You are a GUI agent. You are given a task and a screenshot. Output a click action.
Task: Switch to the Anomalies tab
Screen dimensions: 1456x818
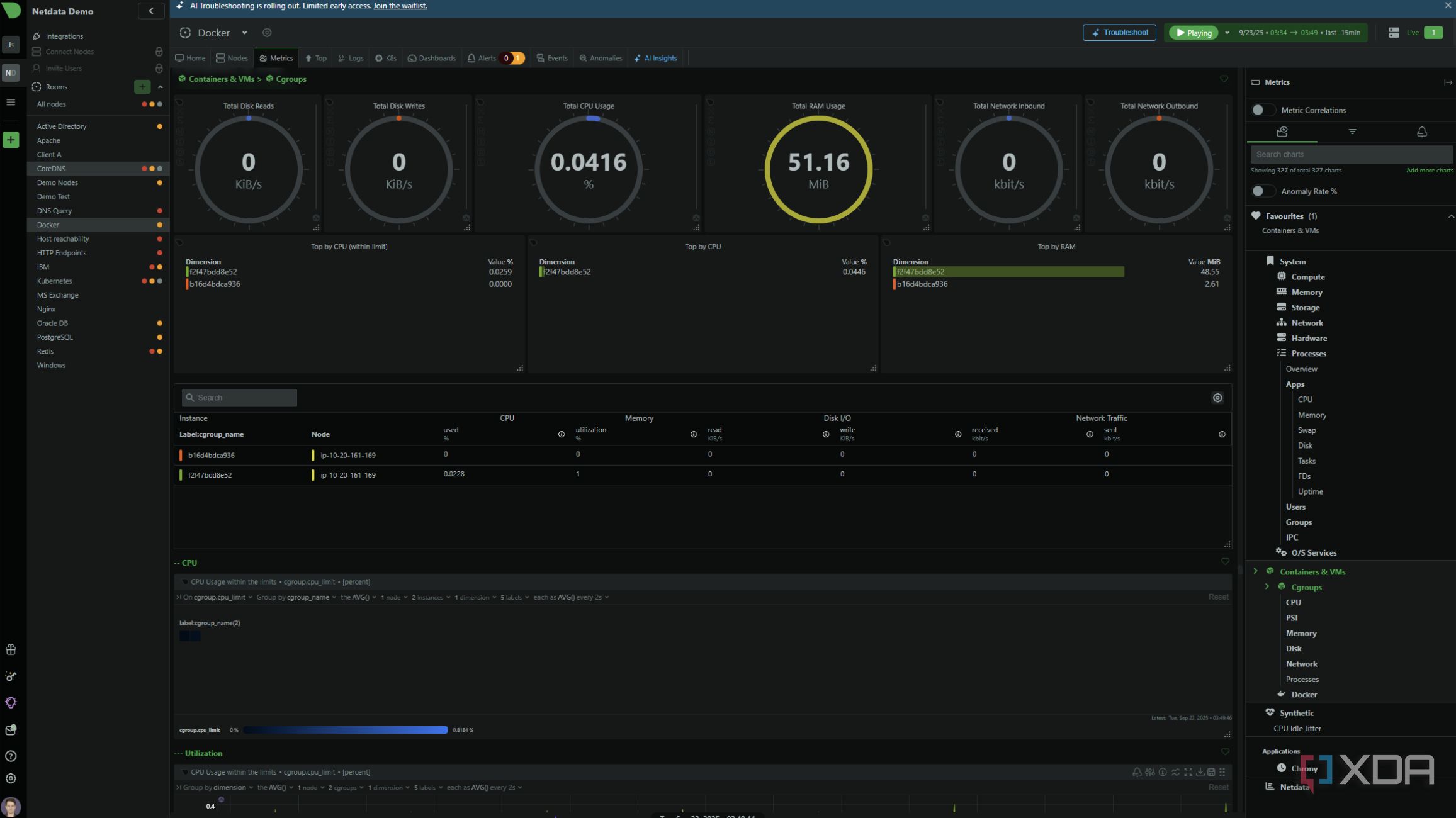tap(601, 58)
